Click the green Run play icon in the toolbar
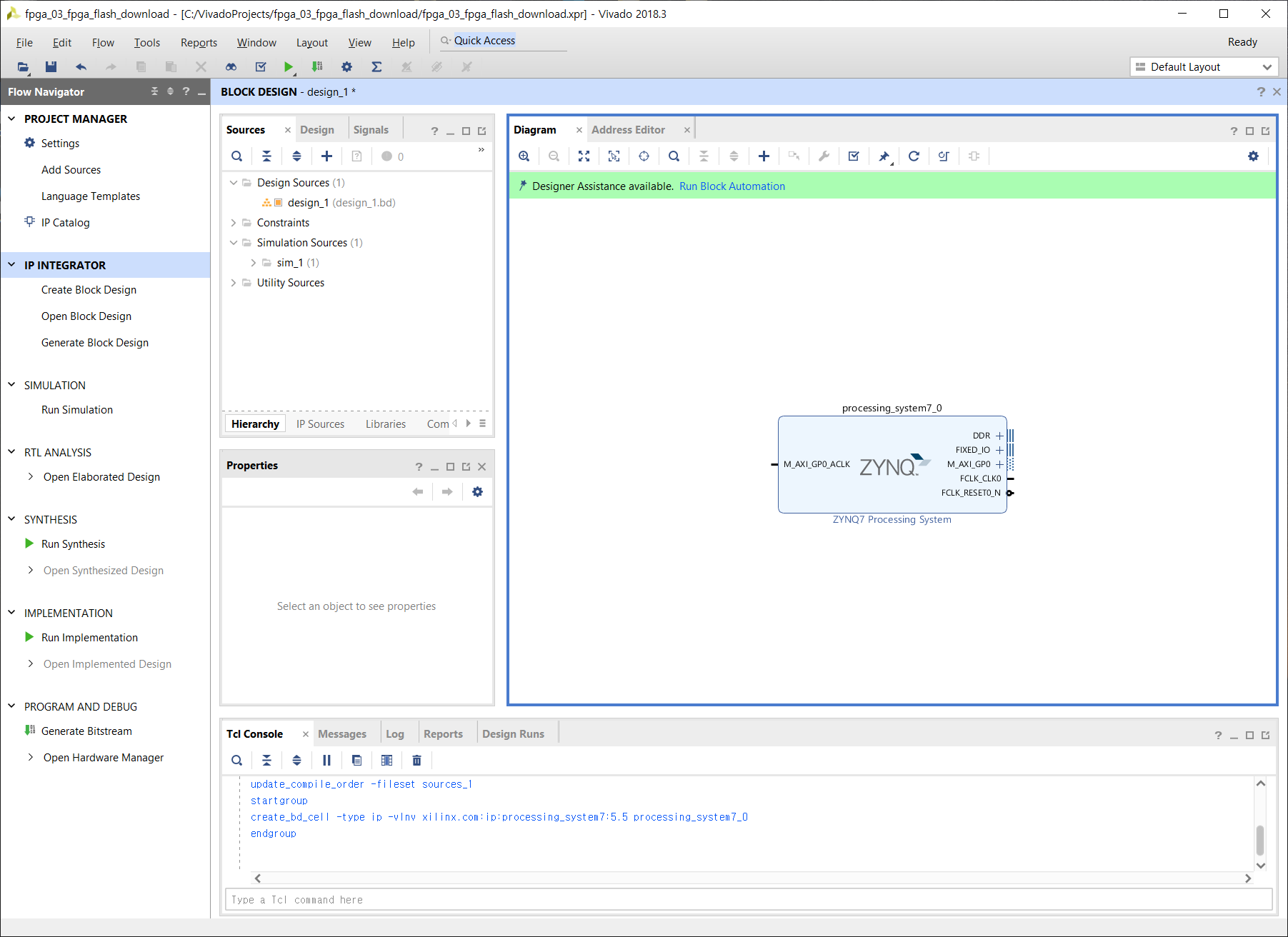The height and width of the screenshot is (937, 1288). tap(289, 66)
